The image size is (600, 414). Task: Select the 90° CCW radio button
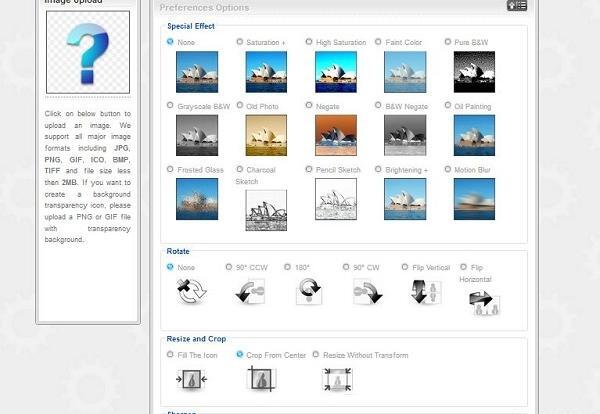click(229, 267)
